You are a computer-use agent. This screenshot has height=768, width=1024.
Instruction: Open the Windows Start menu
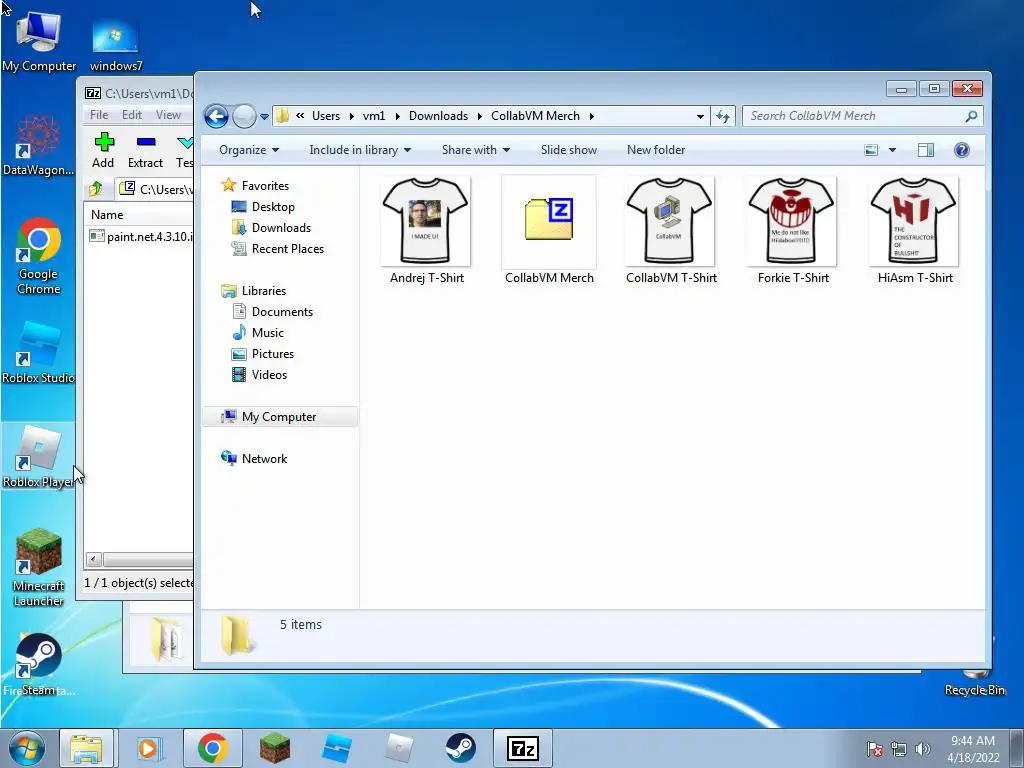pyautogui.click(x=27, y=748)
